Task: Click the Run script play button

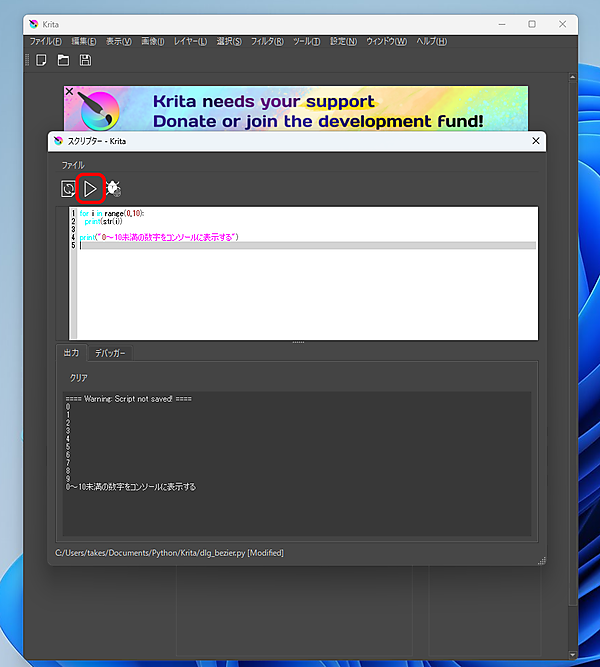Action: click(x=90, y=188)
